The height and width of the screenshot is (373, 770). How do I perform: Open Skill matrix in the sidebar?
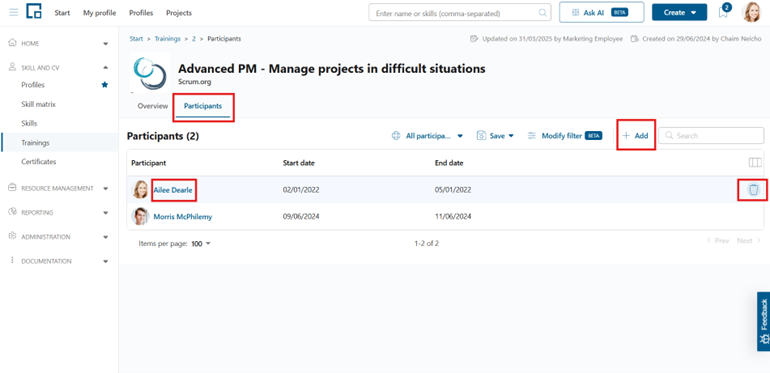pos(38,105)
